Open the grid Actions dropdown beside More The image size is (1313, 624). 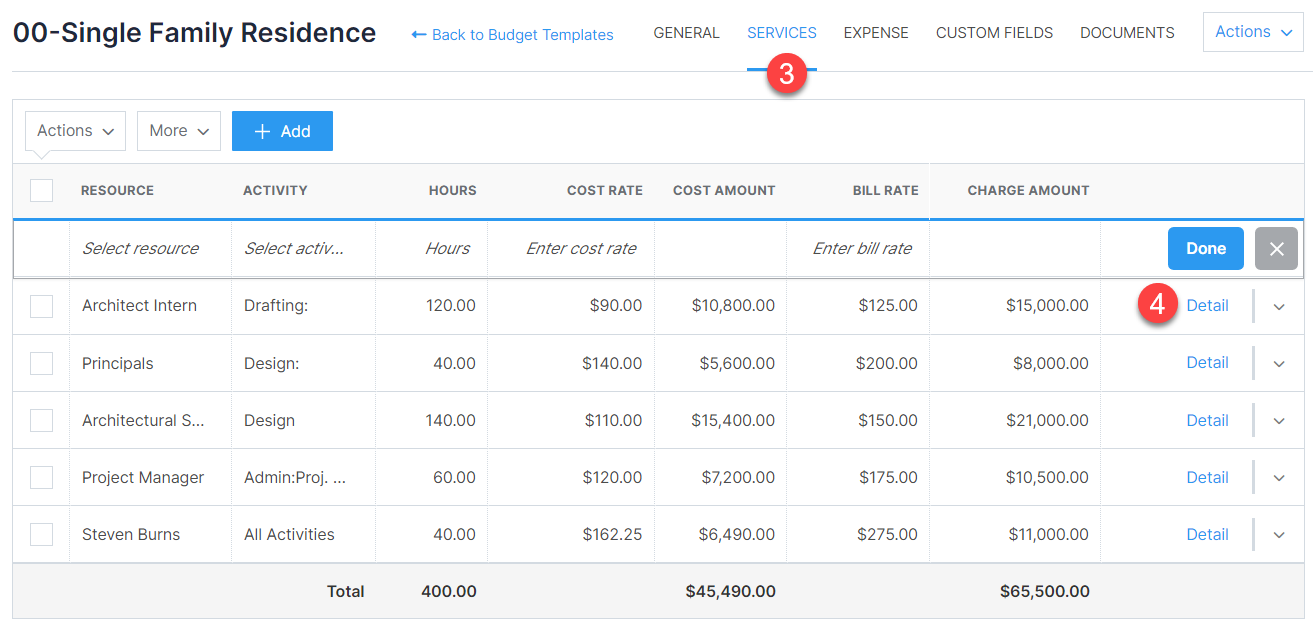click(x=75, y=131)
